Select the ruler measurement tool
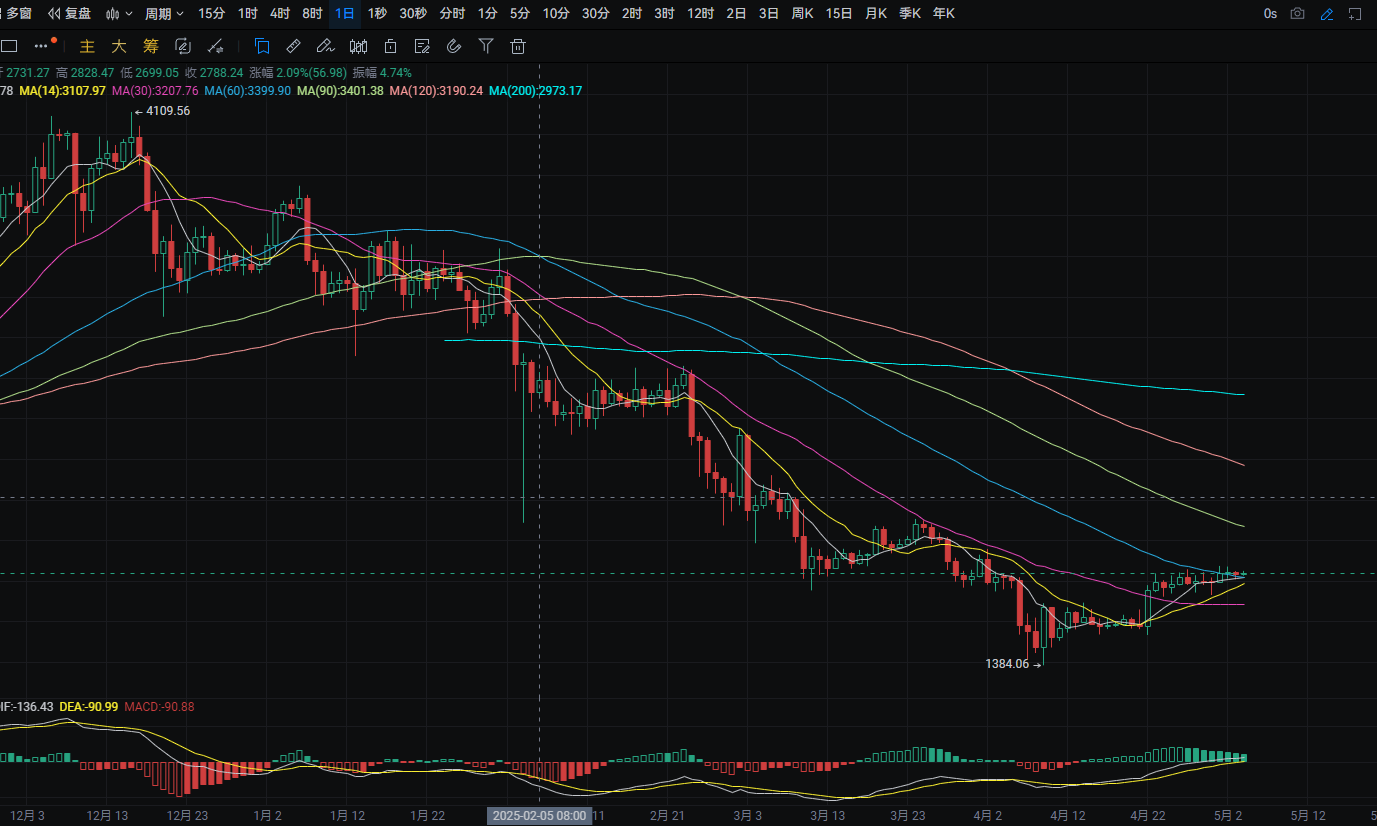 [x=293, y=46]
